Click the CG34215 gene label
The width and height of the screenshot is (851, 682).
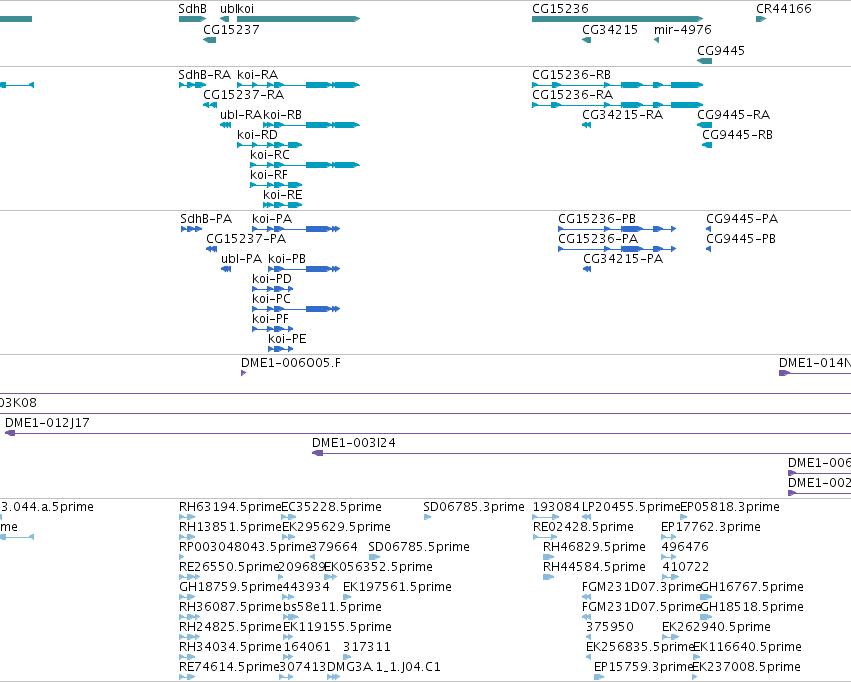[x=609, y=30]
